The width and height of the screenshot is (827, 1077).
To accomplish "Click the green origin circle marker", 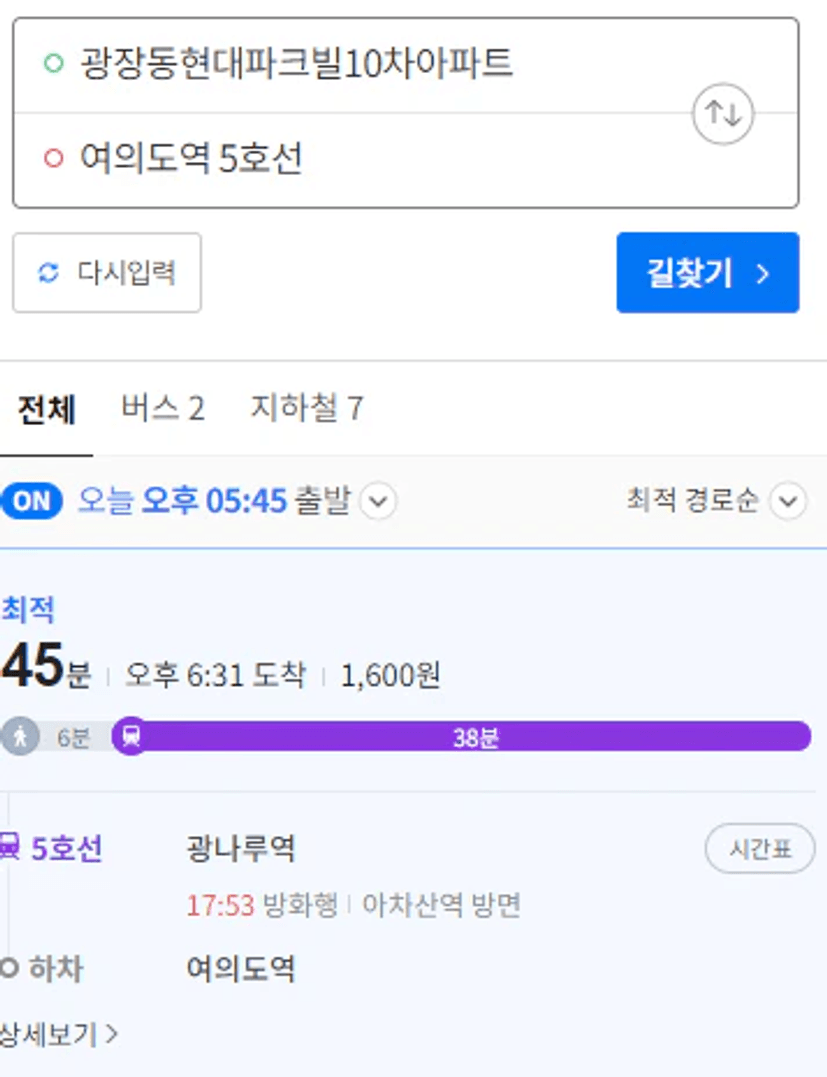I will click(x=53, y=64).
